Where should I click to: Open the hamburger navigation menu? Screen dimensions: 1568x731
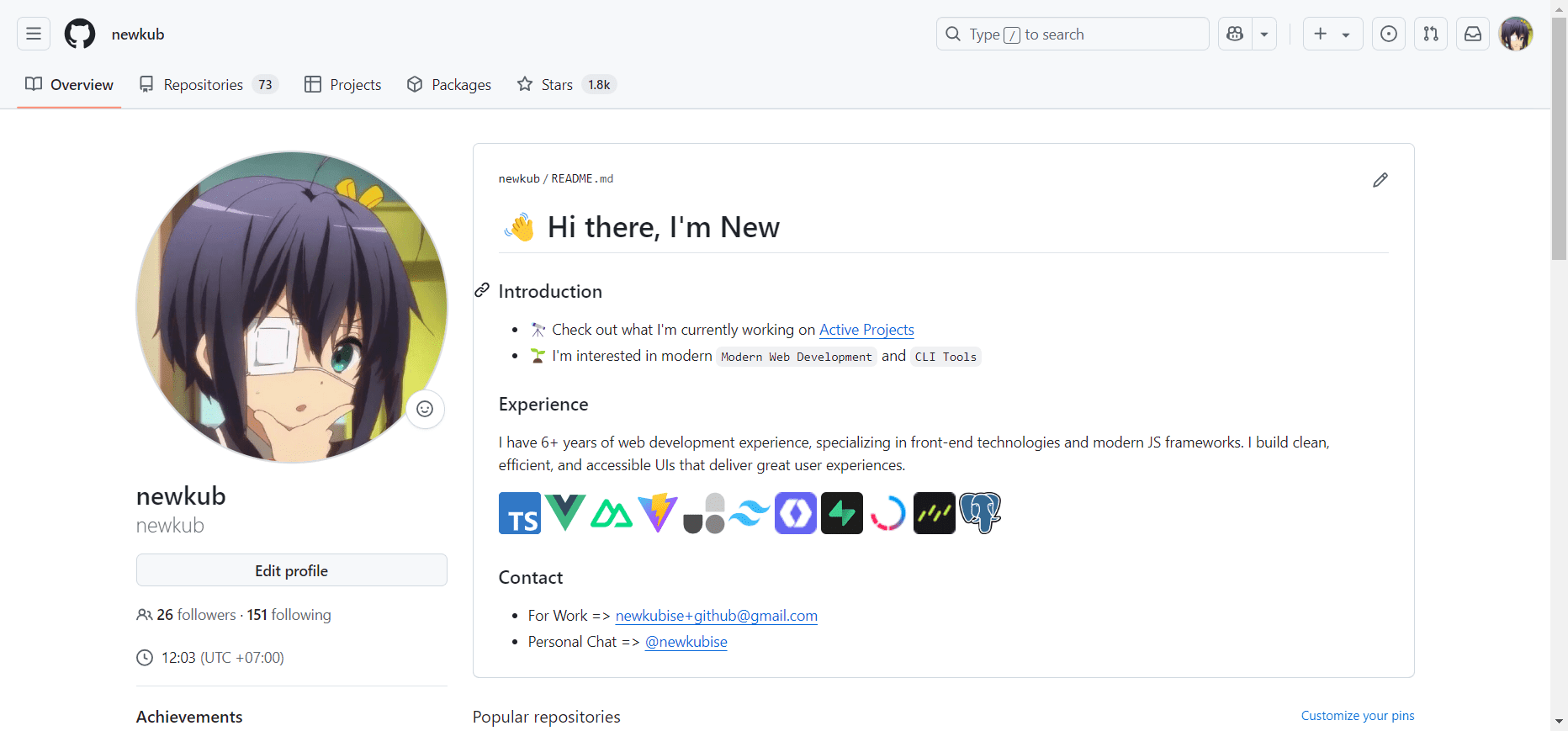pyautogui.click(x=34, y=34)
